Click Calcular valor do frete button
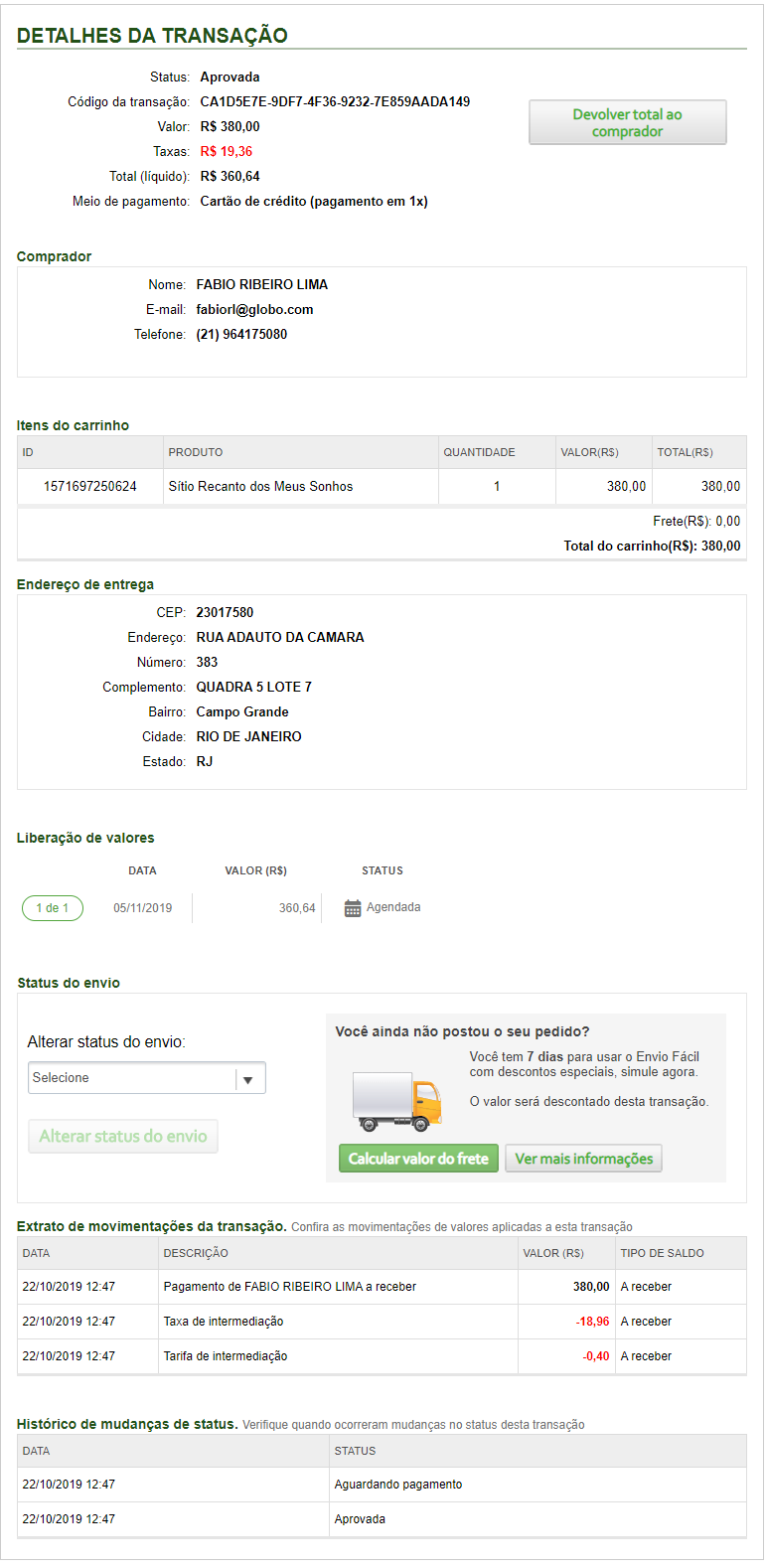The height and width of the screenshot is (1568, 767). (x=418, y=1159)
